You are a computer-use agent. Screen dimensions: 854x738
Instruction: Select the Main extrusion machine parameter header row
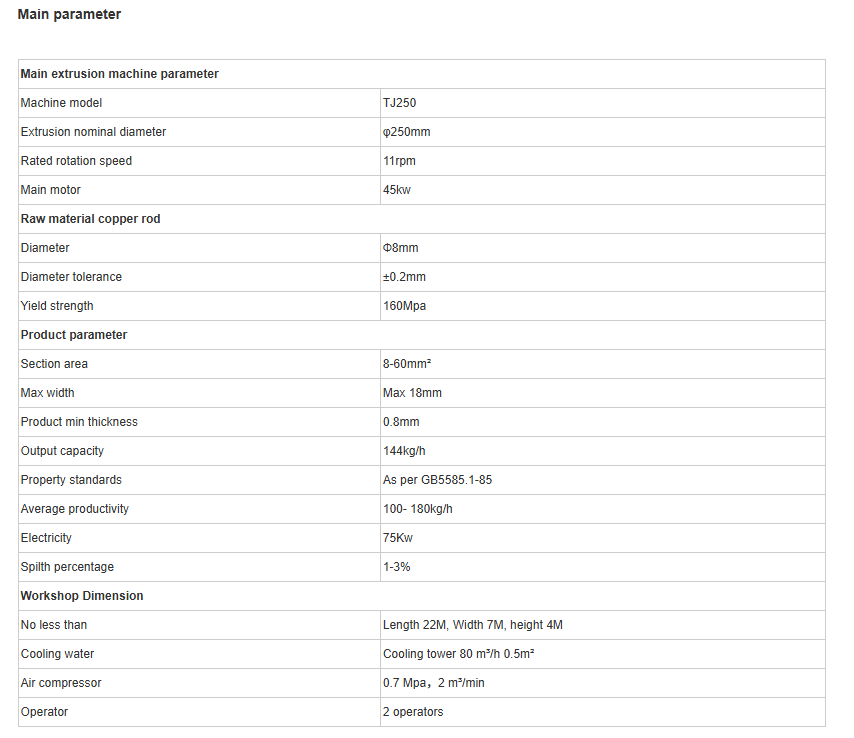tap(422, 74)
